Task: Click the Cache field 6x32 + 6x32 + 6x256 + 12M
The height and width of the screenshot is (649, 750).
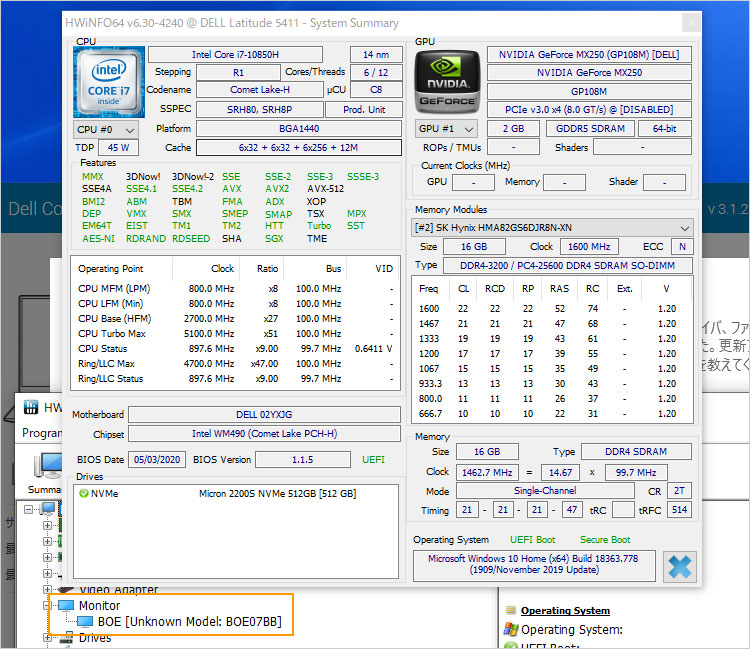Action: pos(299,147)
